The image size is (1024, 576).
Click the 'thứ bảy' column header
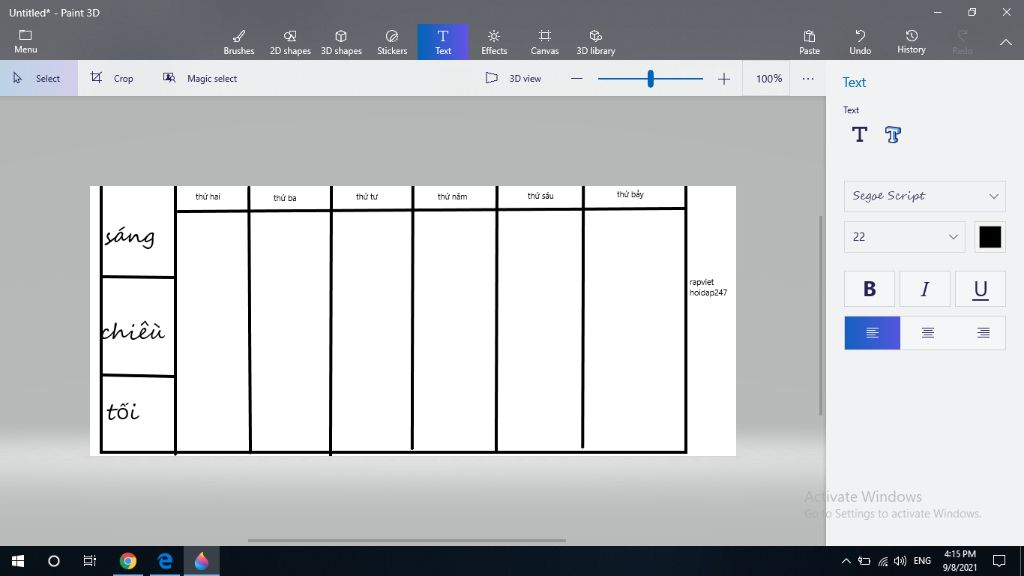[630, 195]
